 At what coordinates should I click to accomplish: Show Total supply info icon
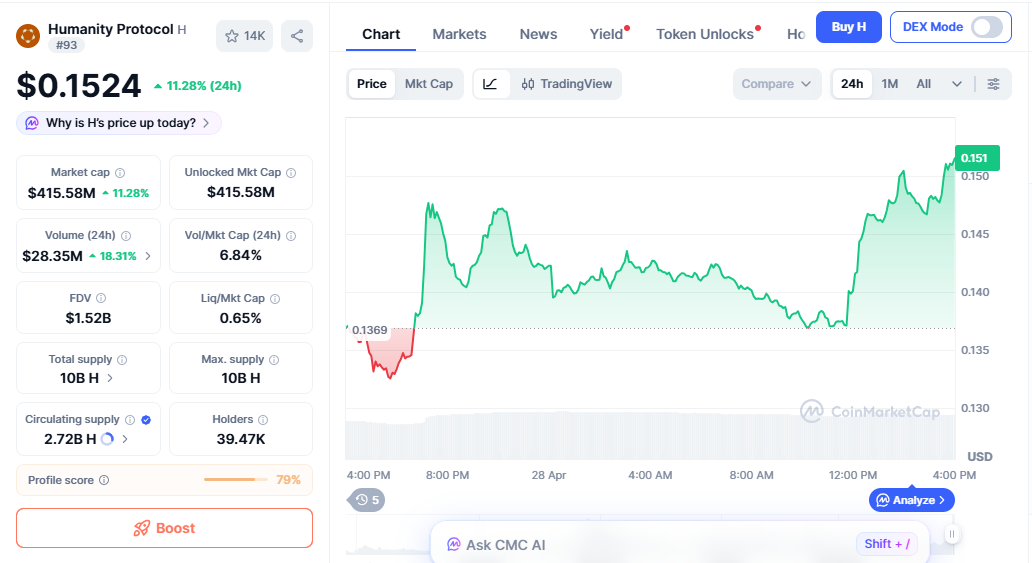pos(122,360)
